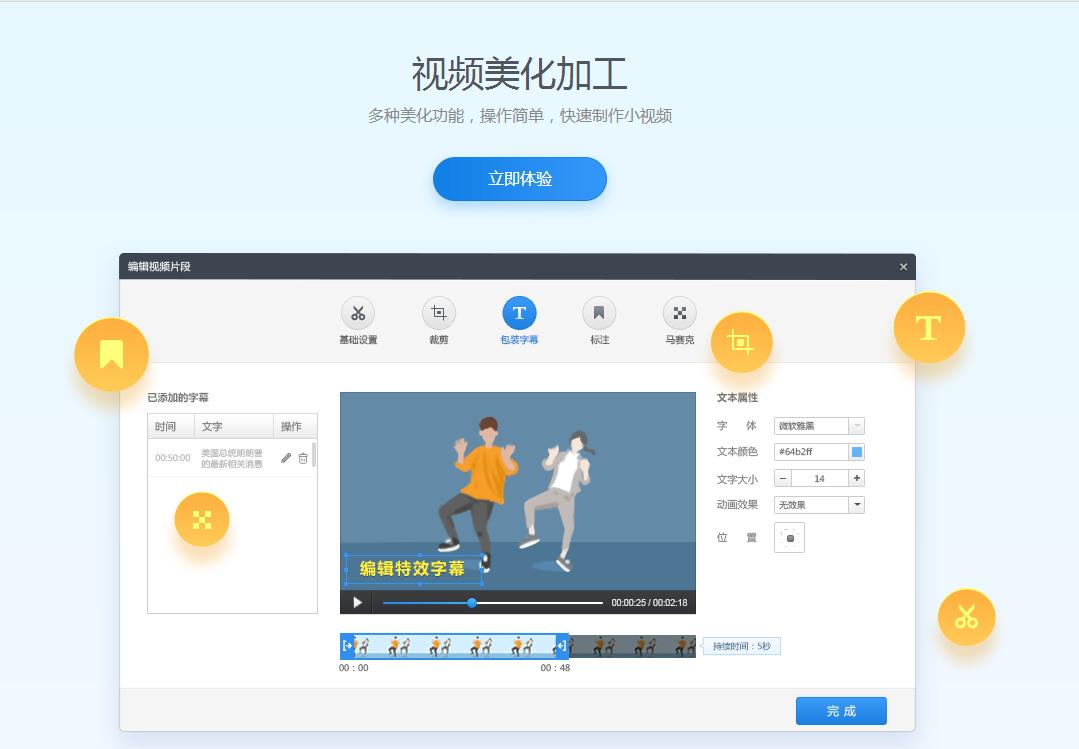Click the 完成 finish button

pos(841,710)
